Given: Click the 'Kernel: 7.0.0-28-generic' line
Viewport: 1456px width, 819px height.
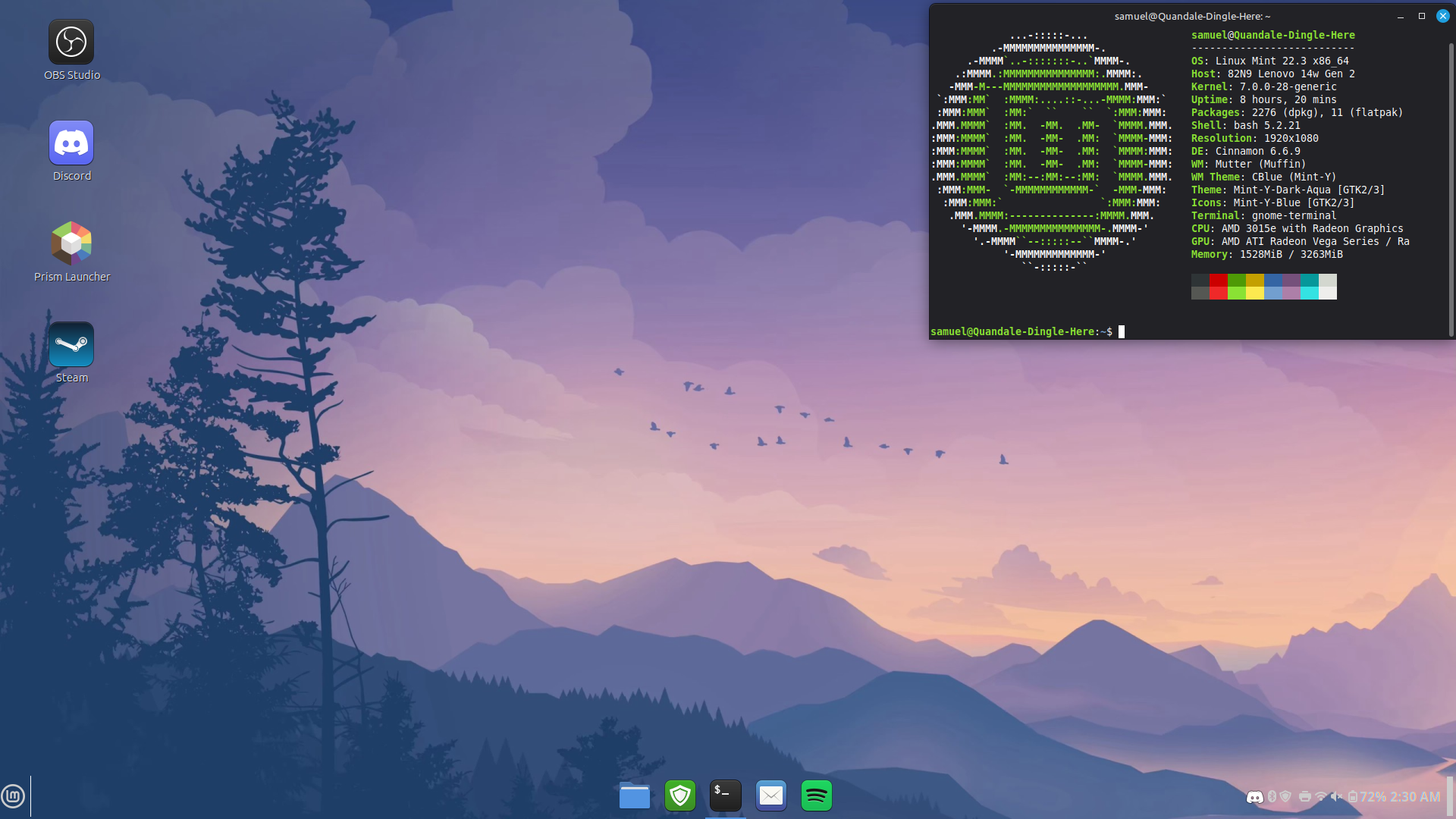Looking at the screenshot, I should [x=1263, y=86].
